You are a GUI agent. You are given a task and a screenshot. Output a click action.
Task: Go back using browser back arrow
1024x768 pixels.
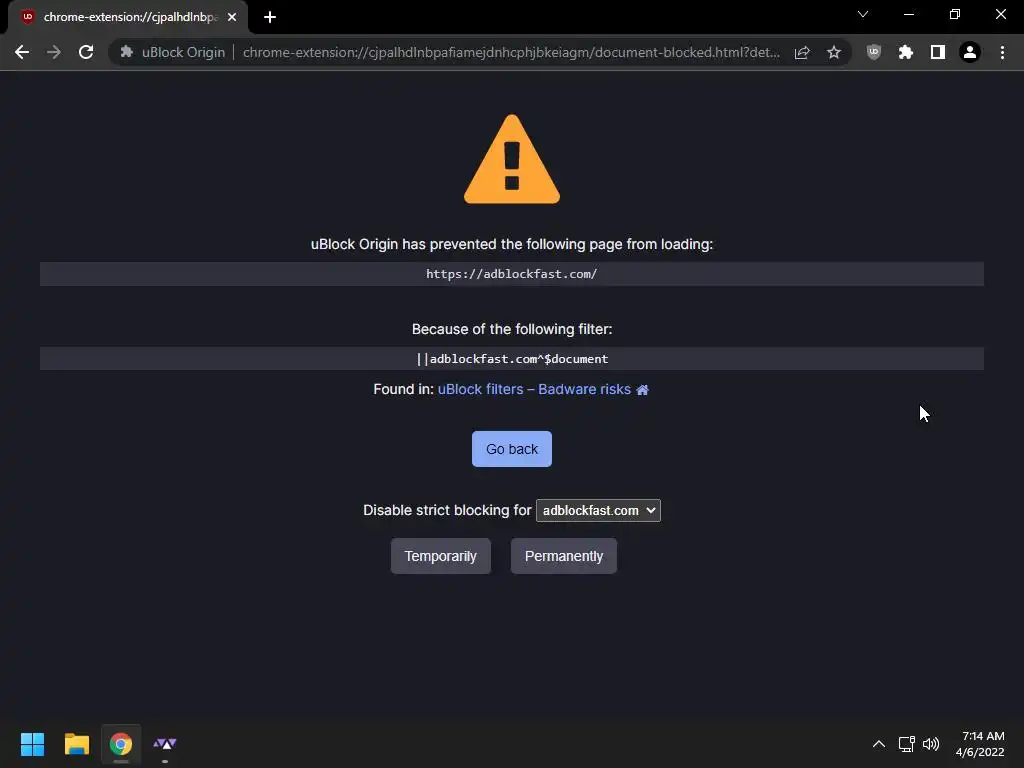tap(22, 52)
